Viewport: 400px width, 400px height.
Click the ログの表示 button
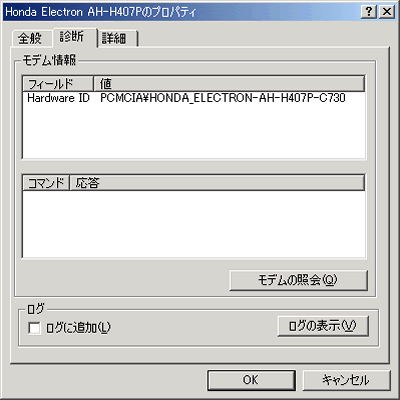323,326
